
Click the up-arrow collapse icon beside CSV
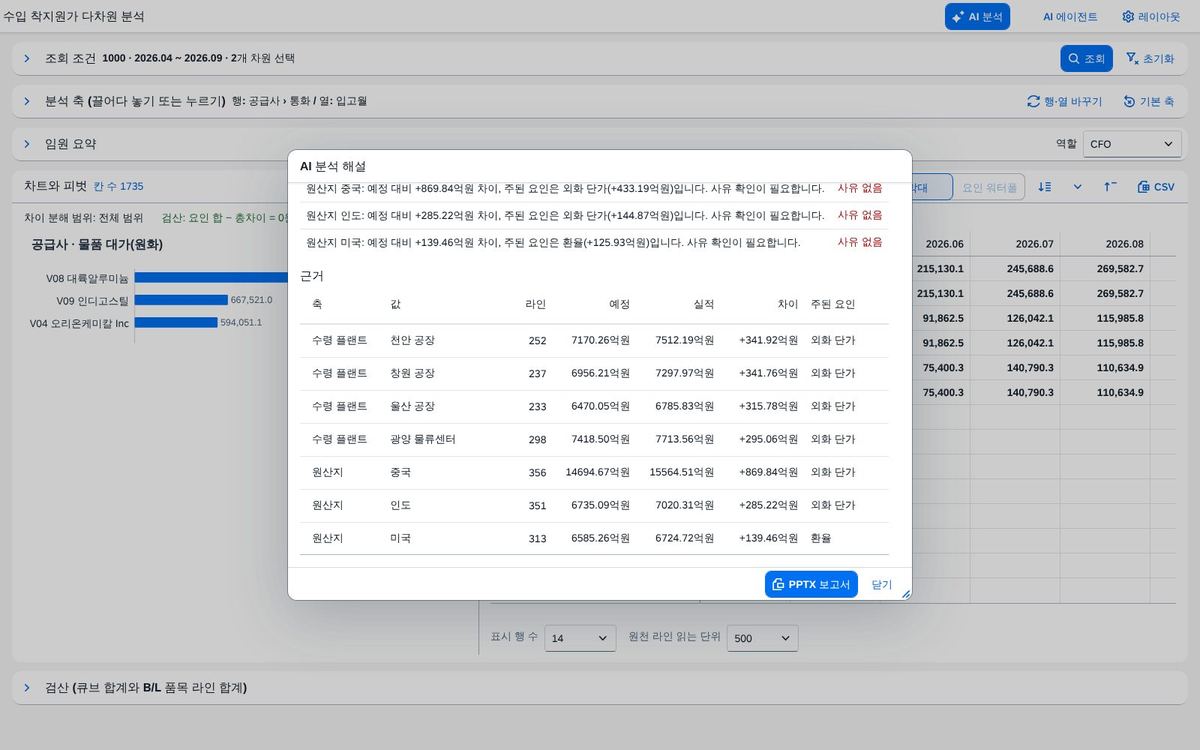pyautogui.click(x=1110, y=187)
